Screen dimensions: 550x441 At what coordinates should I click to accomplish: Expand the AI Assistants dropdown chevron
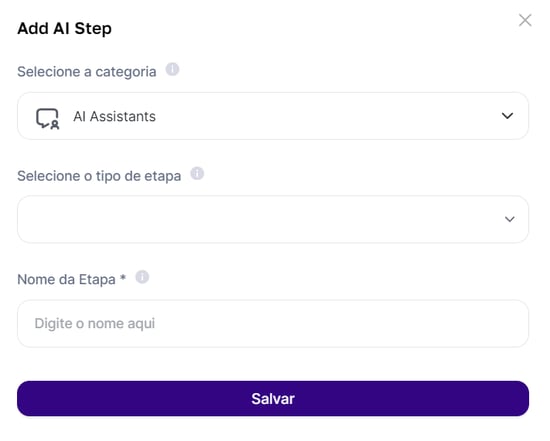[507, 115]
